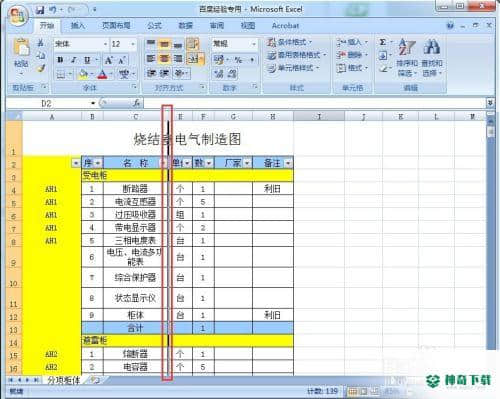Open the Acrobat ribbon tab
Screen dimensions: 500x399
(285, 25)
